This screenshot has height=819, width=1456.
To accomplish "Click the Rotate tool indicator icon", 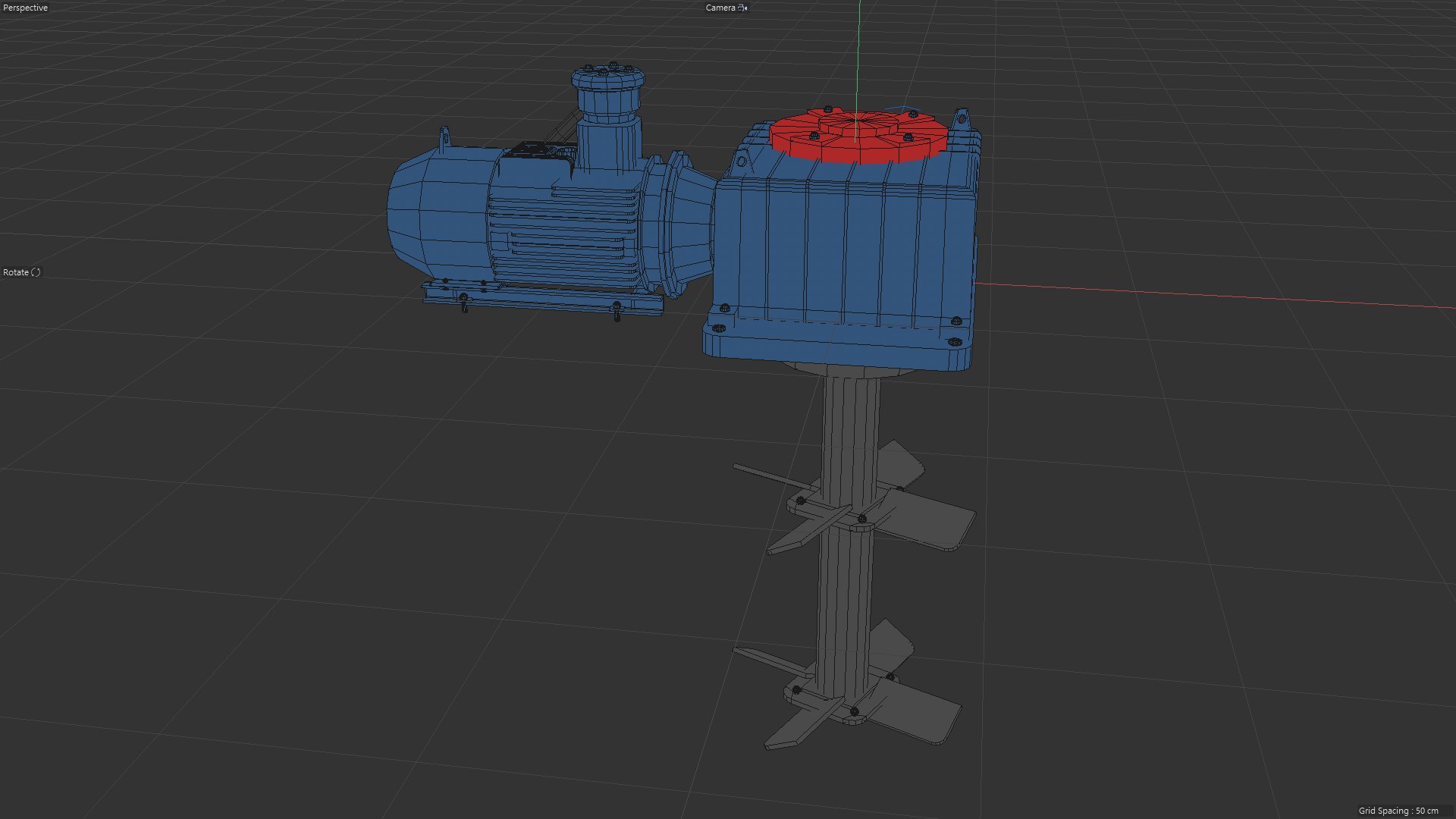I will pos(36,272).
